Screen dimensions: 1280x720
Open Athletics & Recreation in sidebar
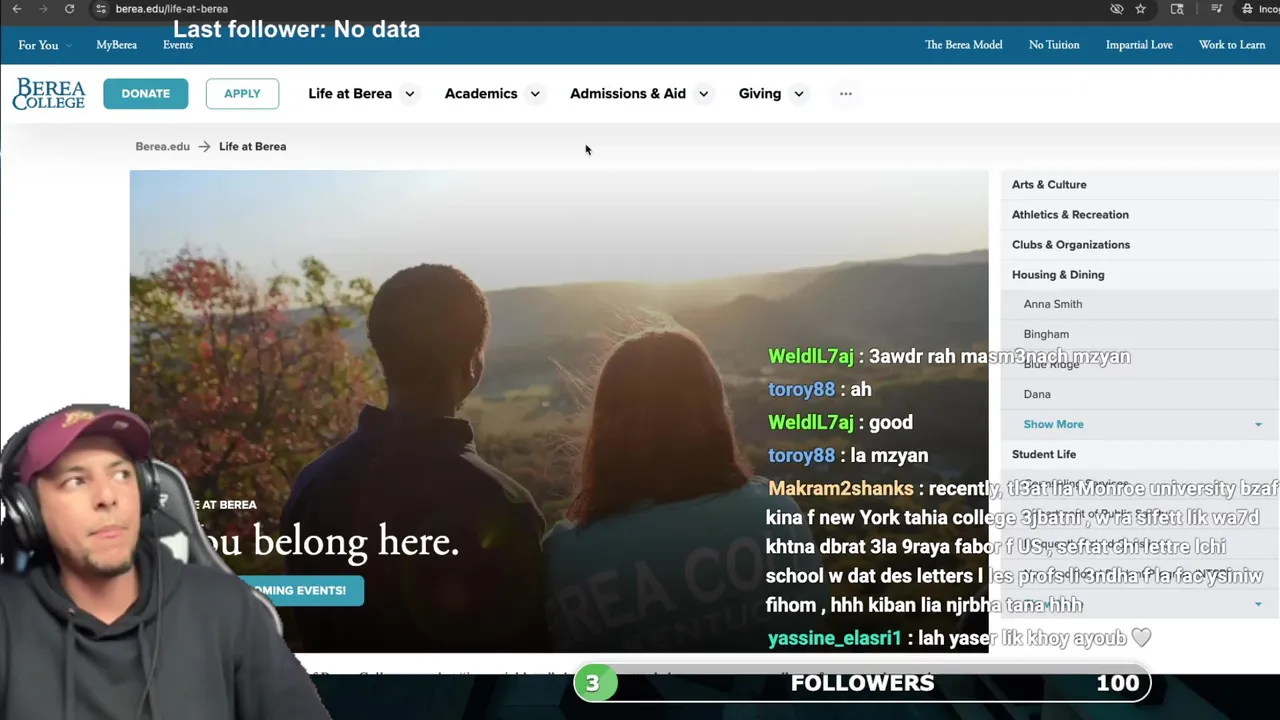click(1070, 215)
